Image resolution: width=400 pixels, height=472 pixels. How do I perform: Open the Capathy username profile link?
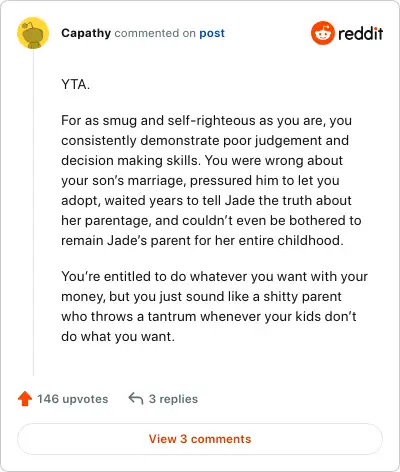(x=86, y=33)
